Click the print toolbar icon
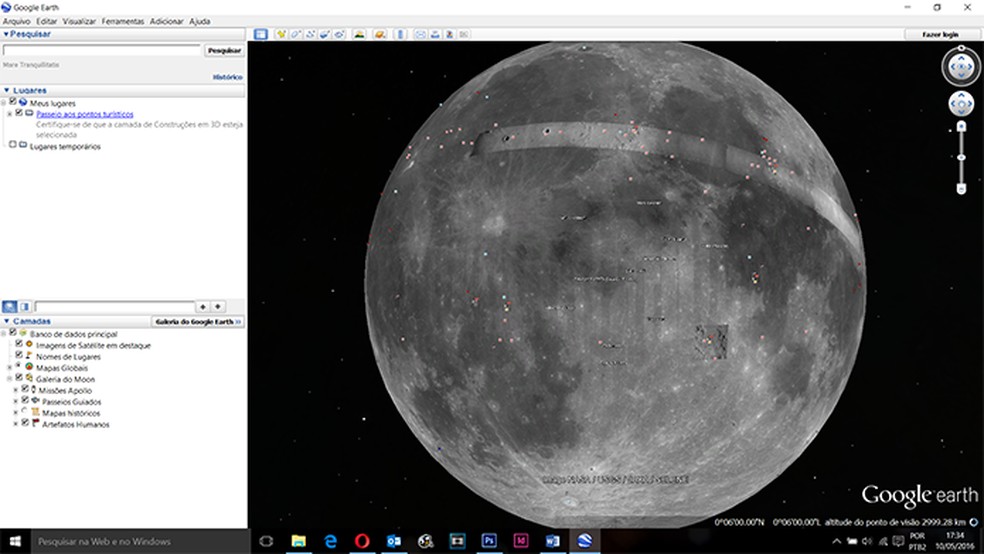The height and width of the screenshot is (554, 984). [435, 35]
